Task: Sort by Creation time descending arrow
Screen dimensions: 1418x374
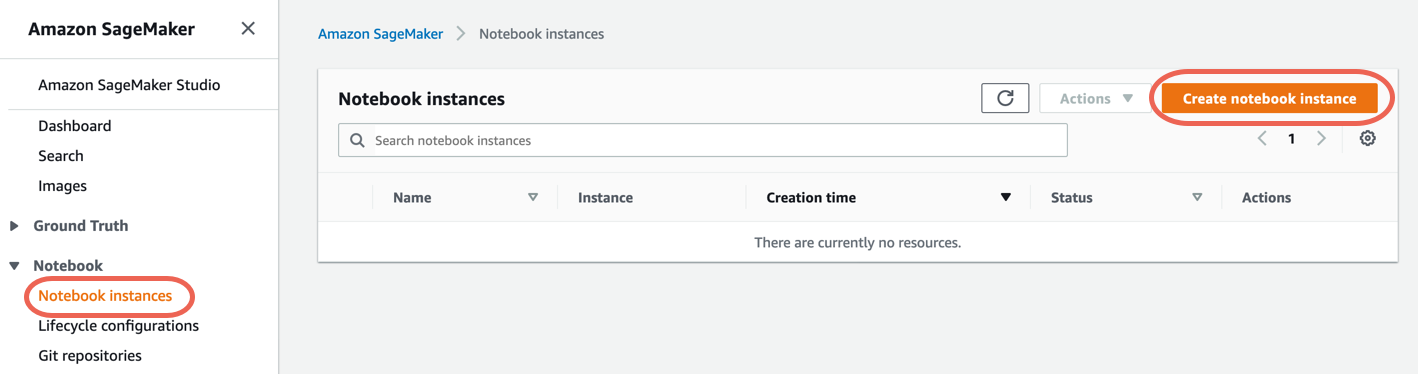Action: click(1006, 198)
